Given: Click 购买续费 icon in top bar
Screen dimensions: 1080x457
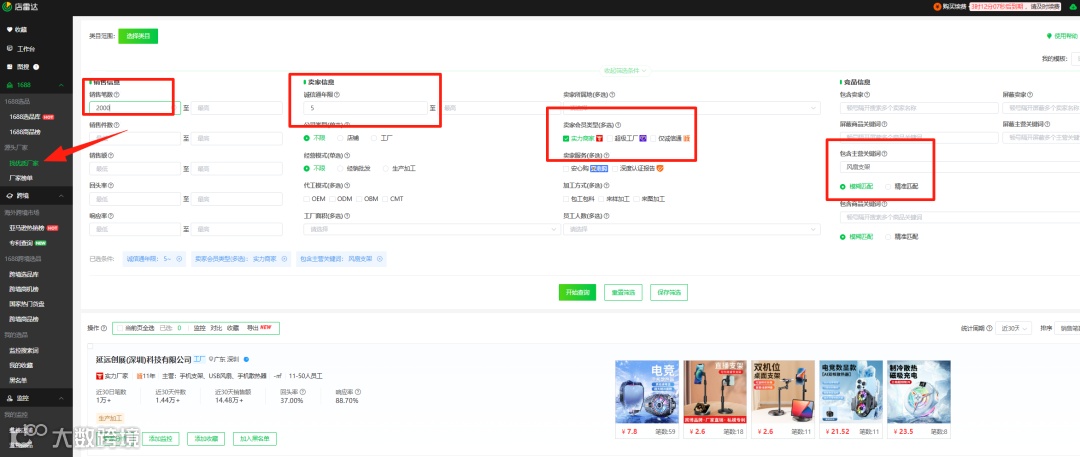Looking at the screenshot, I should 937,6.
